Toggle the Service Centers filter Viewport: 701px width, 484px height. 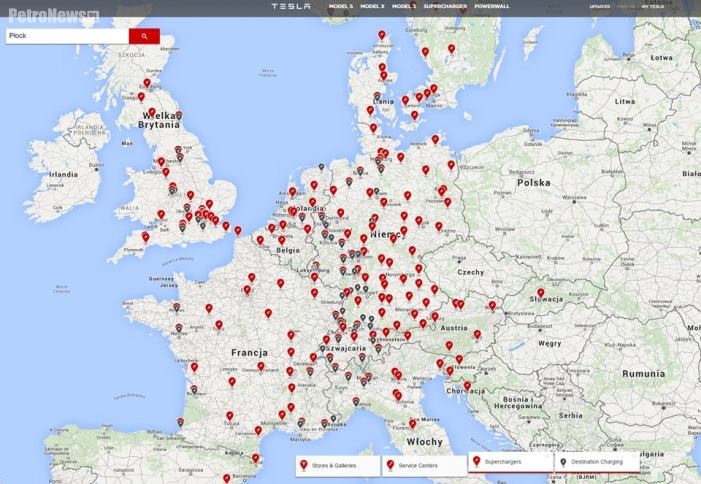click(x=424, y=466)
